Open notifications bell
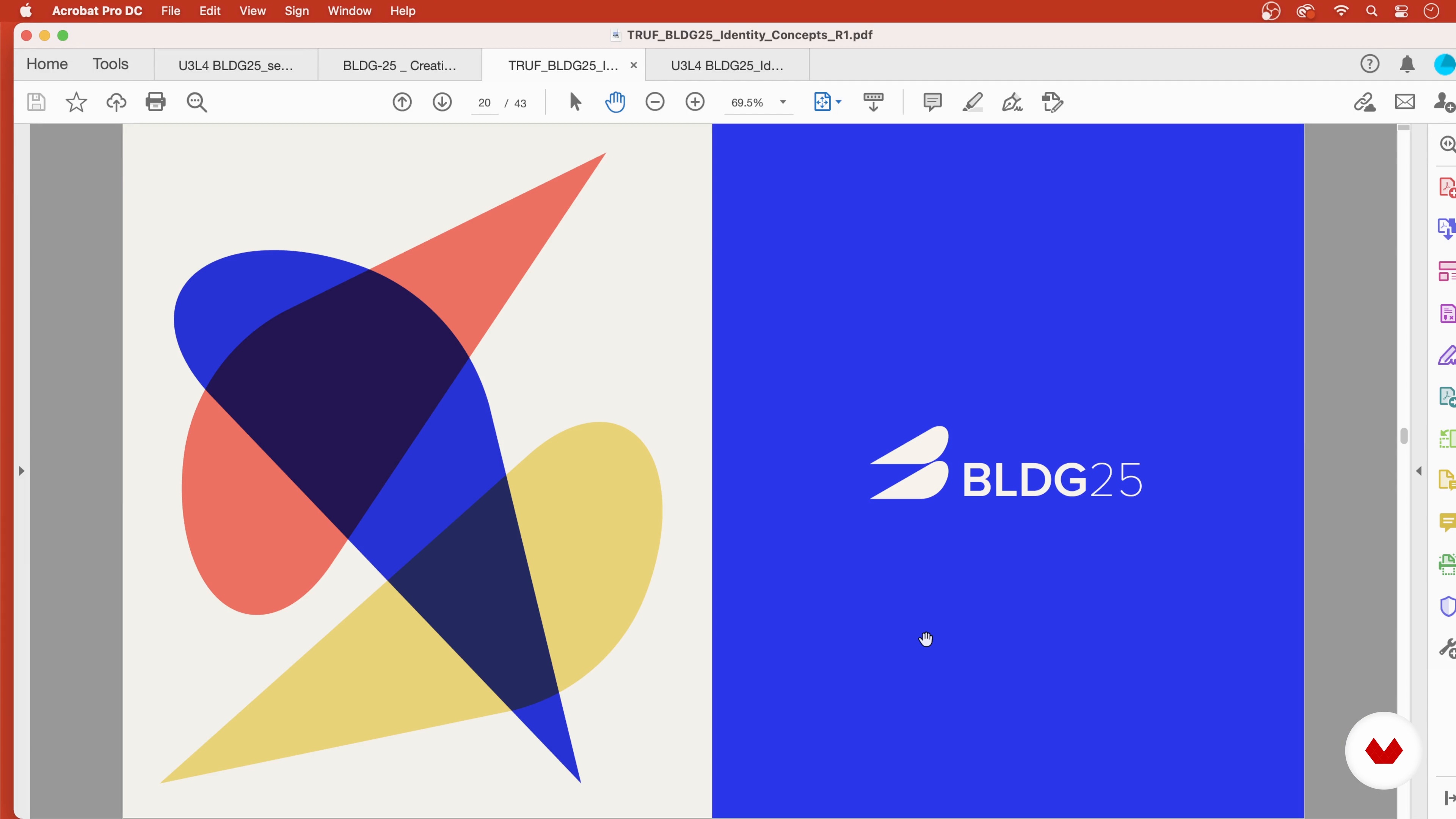This screenshot has height=819, width=1456. tap(1407, 64)
